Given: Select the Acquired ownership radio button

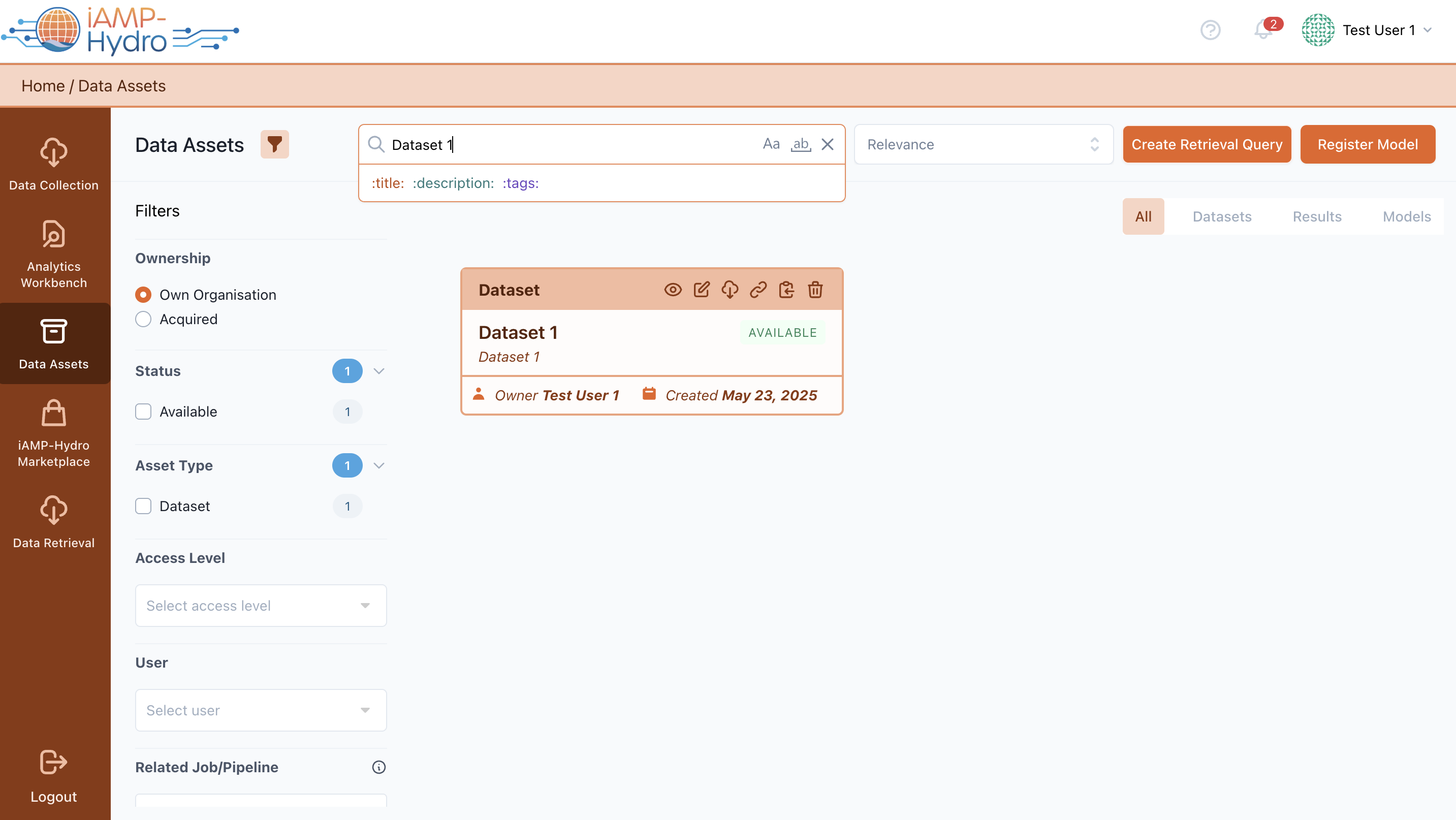Looking at the screenshot, I should (143, 319).
